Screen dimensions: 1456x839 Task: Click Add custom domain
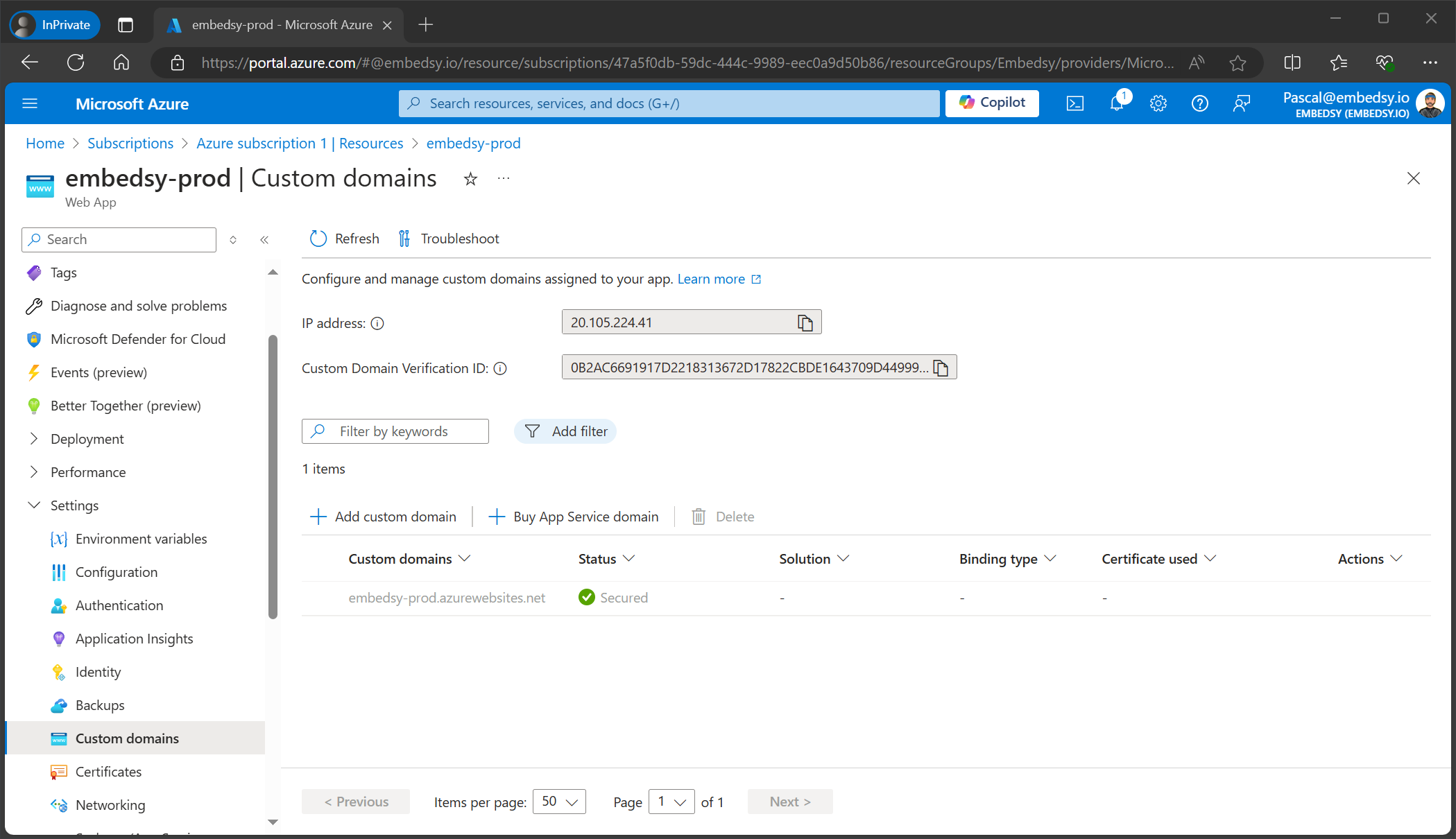point(383,517)
